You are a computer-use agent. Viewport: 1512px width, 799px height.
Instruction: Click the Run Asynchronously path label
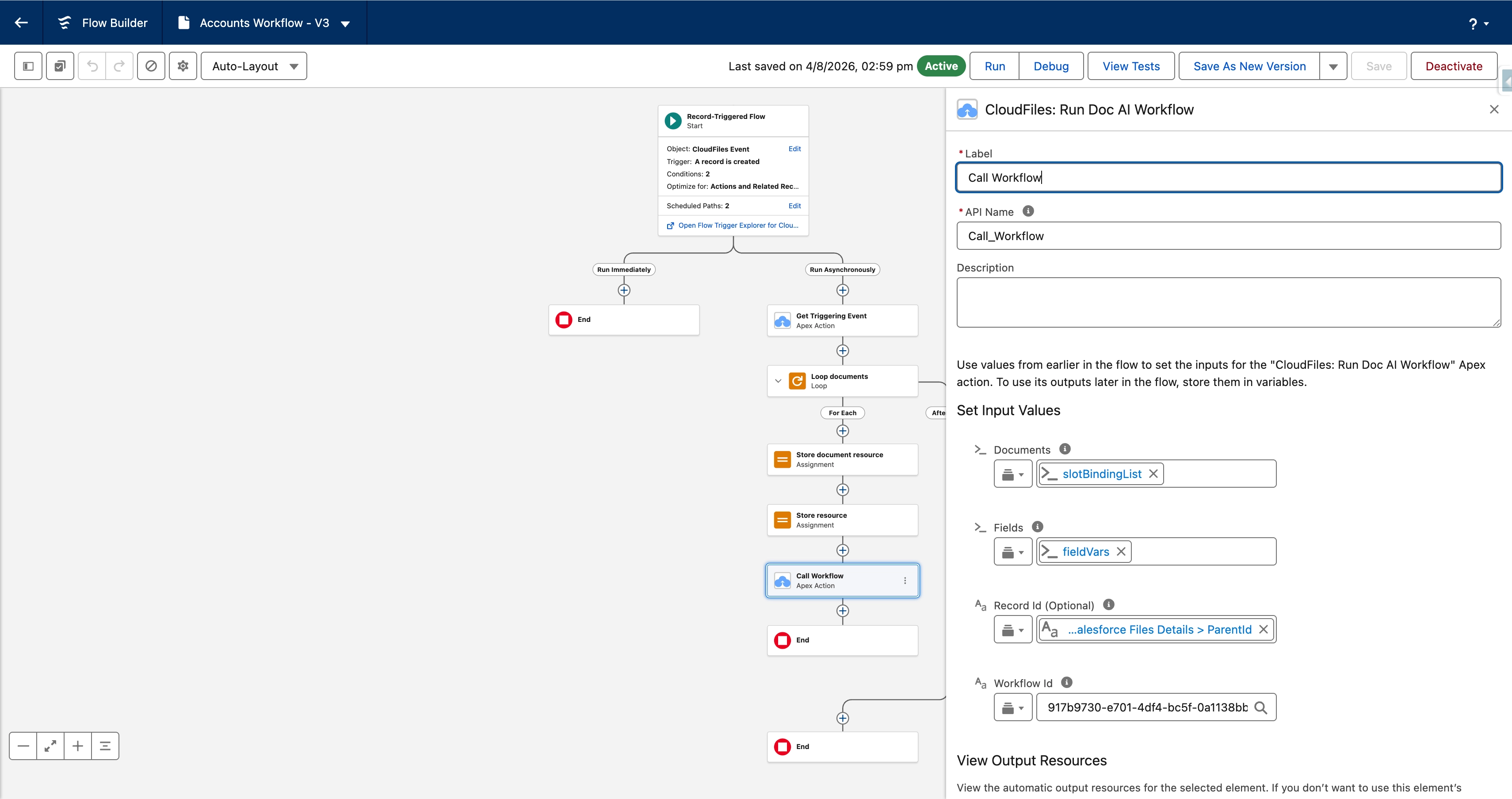[x=842, y=269]
